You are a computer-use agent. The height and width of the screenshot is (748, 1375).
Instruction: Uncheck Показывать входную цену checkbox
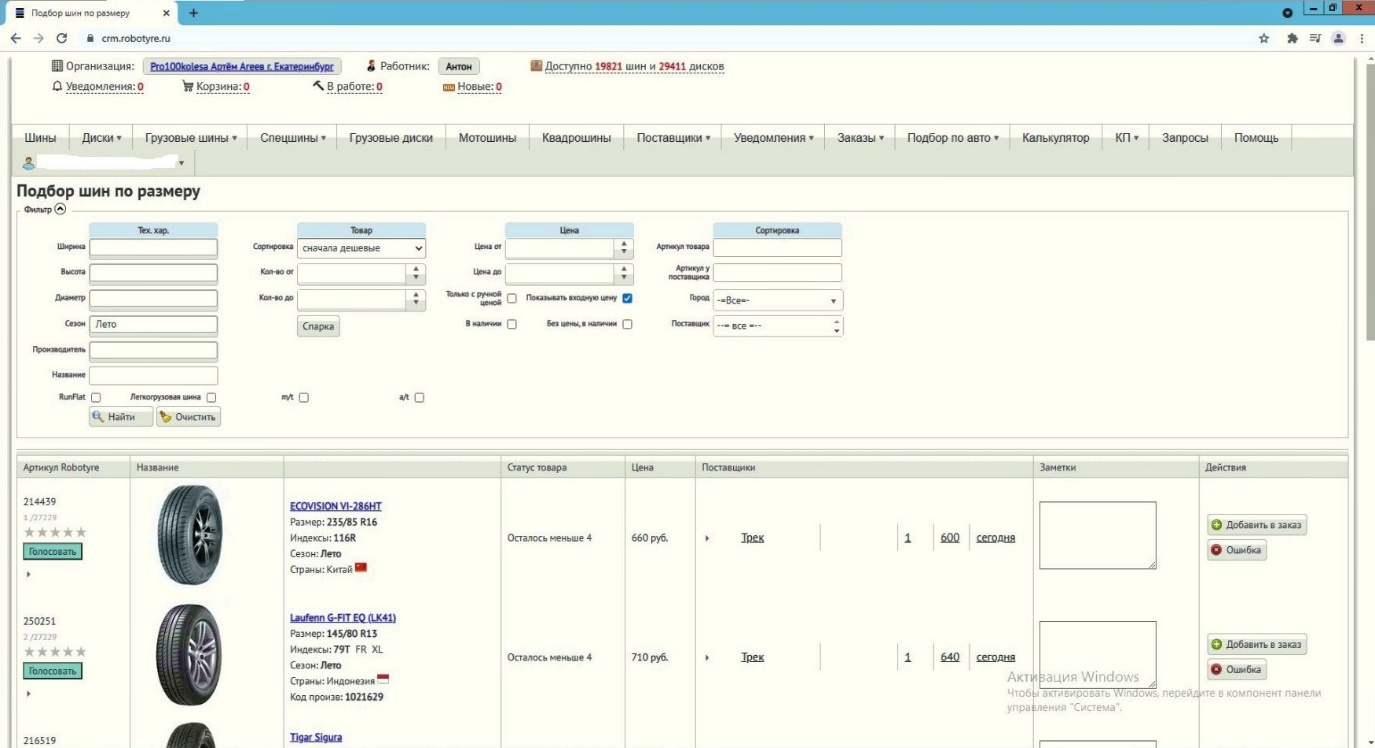click(628, 298)
